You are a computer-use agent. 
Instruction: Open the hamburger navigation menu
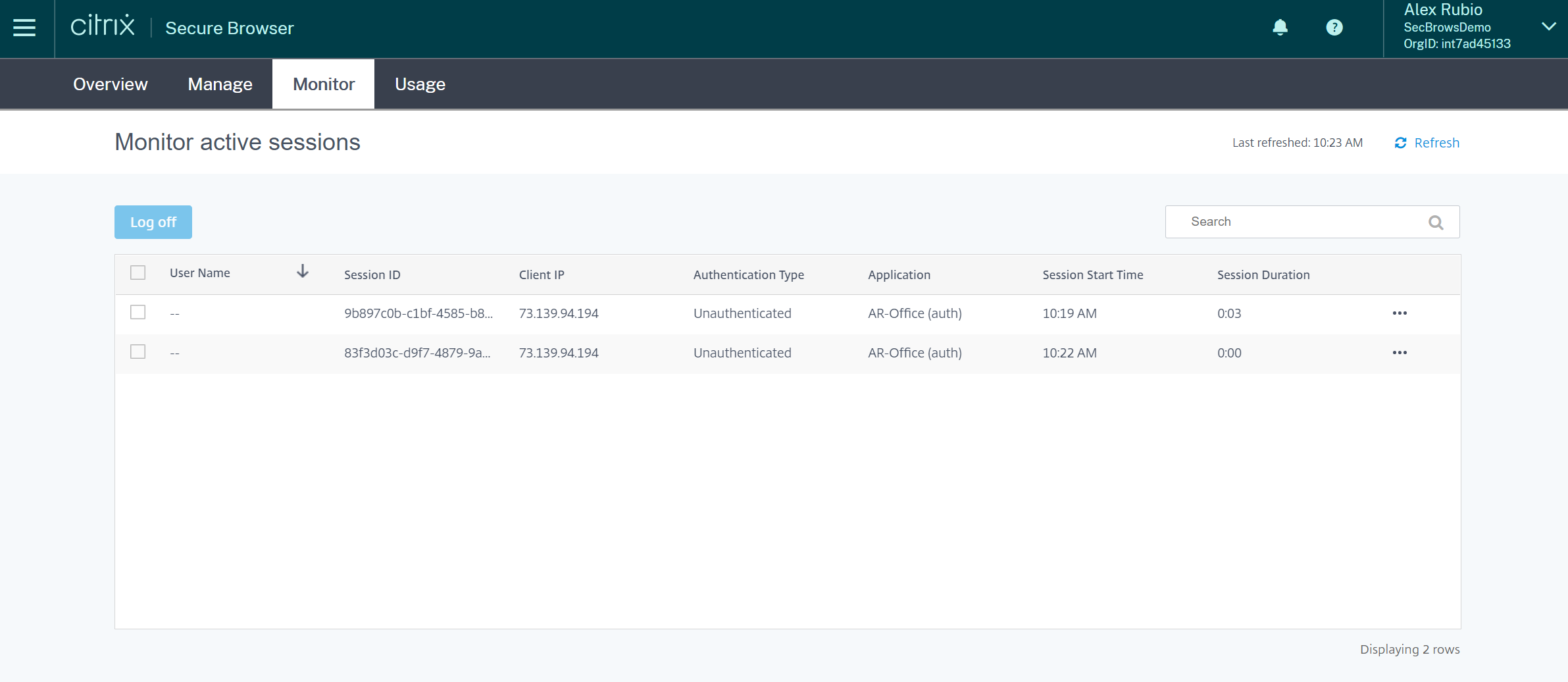click(24, 28)
